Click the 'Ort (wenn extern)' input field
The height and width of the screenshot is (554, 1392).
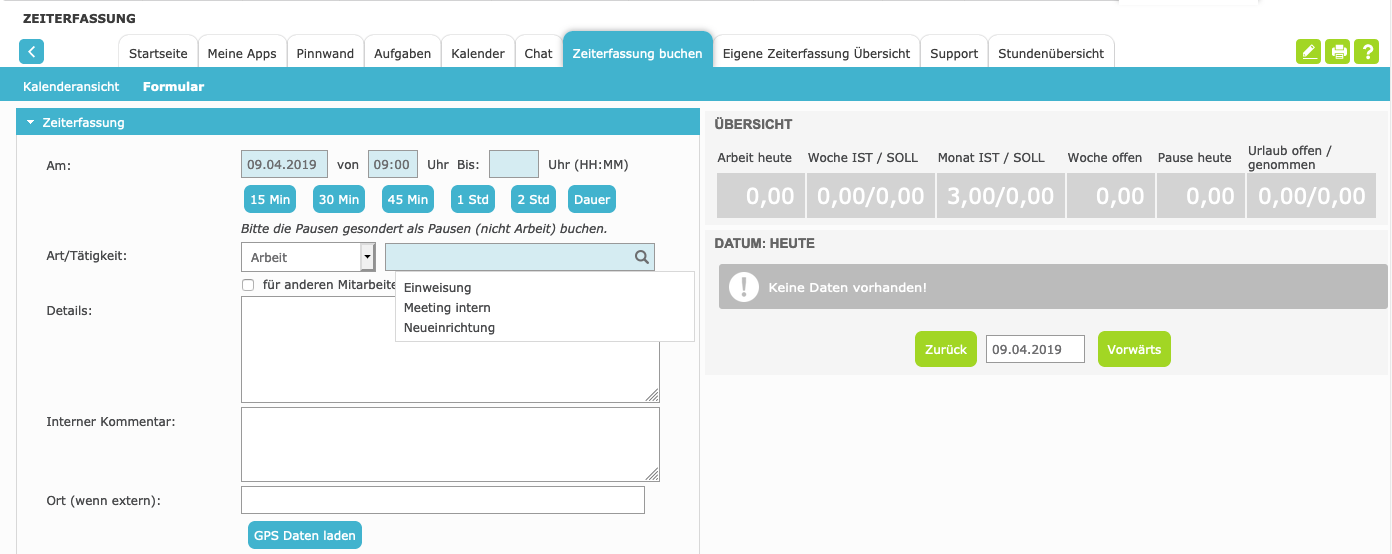[443, 500]
